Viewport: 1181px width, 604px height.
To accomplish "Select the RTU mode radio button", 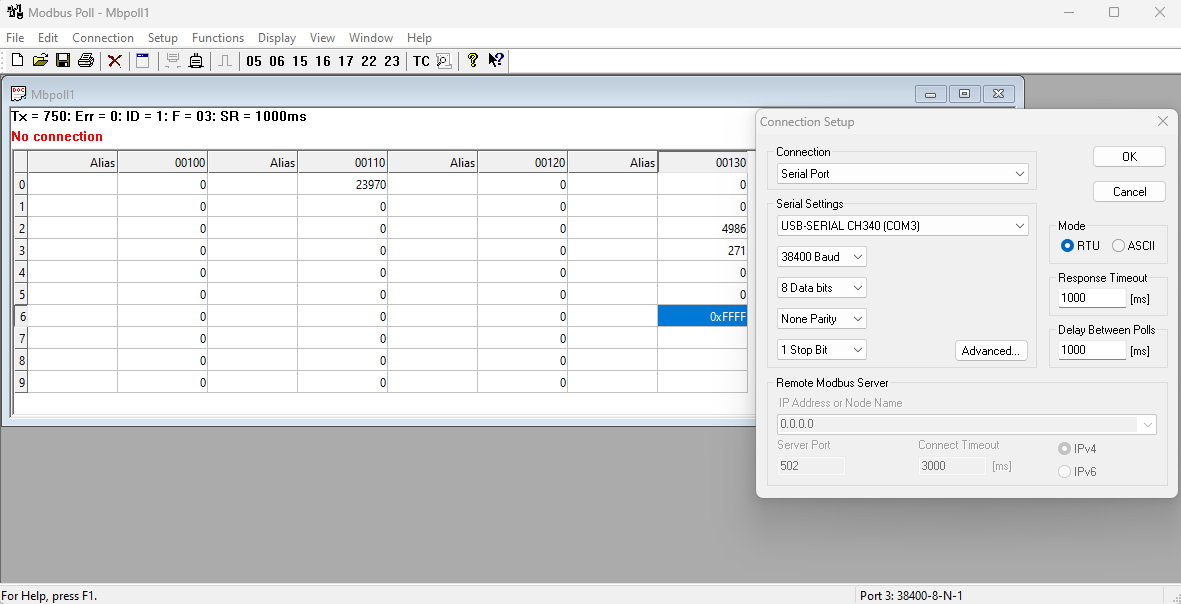I will [1068, 246].
